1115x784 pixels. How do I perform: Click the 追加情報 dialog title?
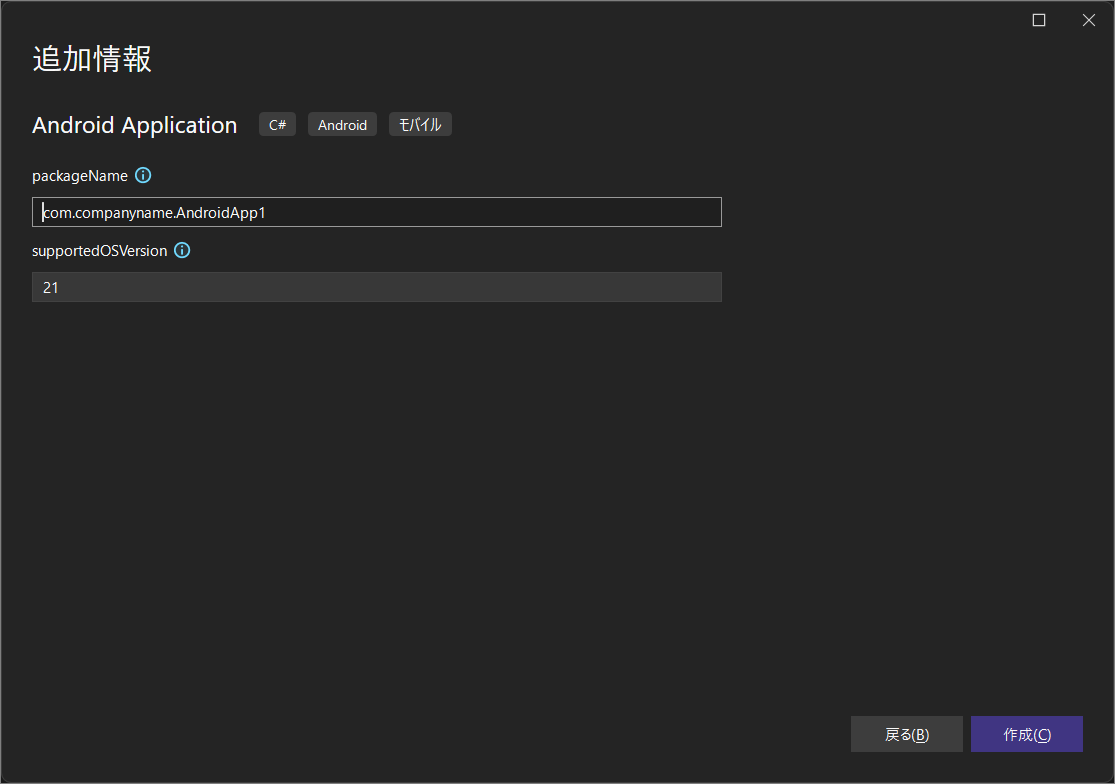coord(91,59)
